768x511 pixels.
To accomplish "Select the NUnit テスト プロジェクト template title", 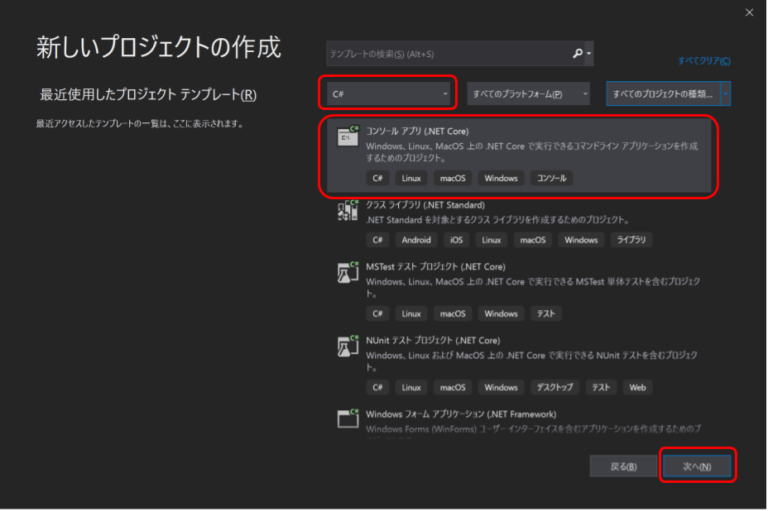I will point(435,340).
